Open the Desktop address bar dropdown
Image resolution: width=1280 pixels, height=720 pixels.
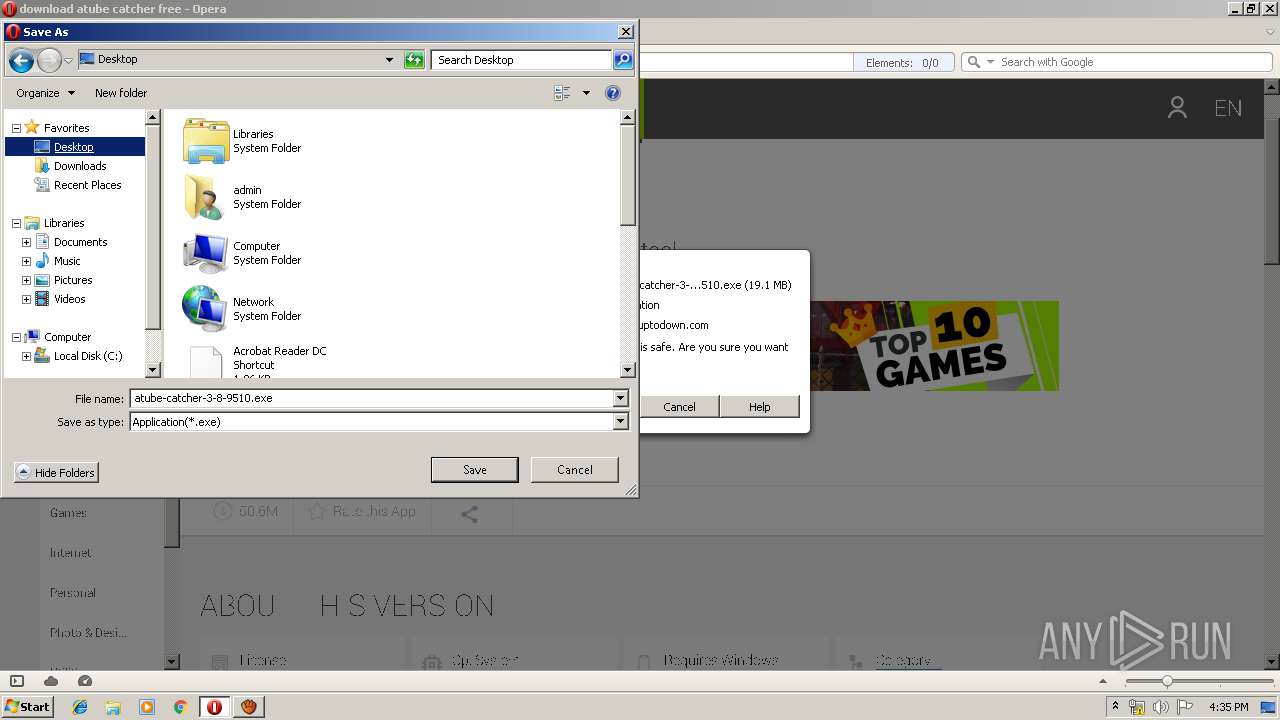click(389, 60)
